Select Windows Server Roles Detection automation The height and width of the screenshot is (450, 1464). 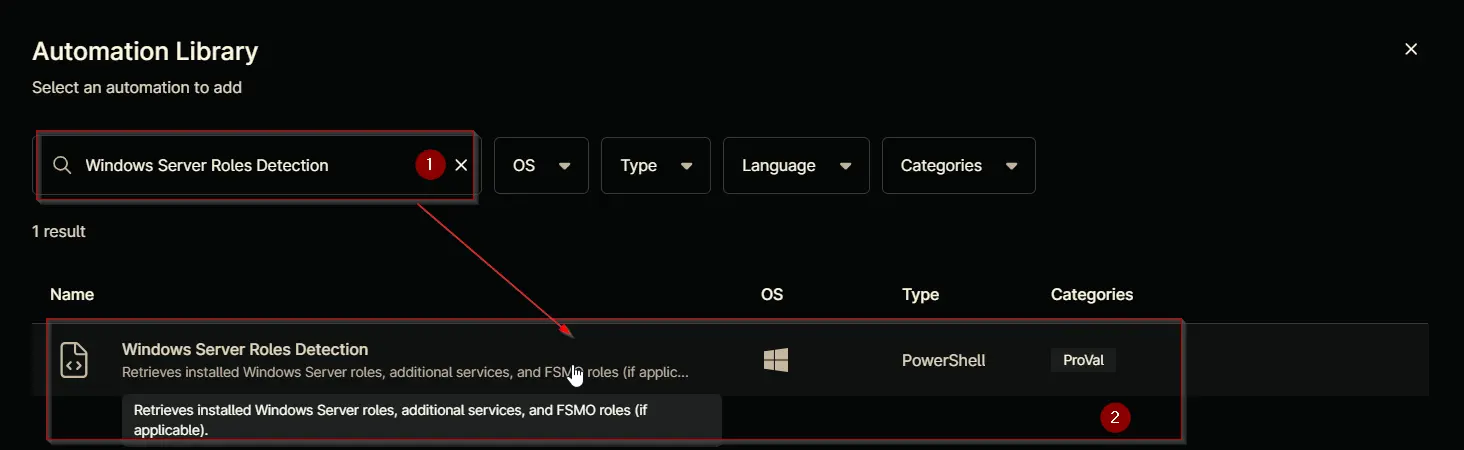pyautogui.click(x=245, y=349)
